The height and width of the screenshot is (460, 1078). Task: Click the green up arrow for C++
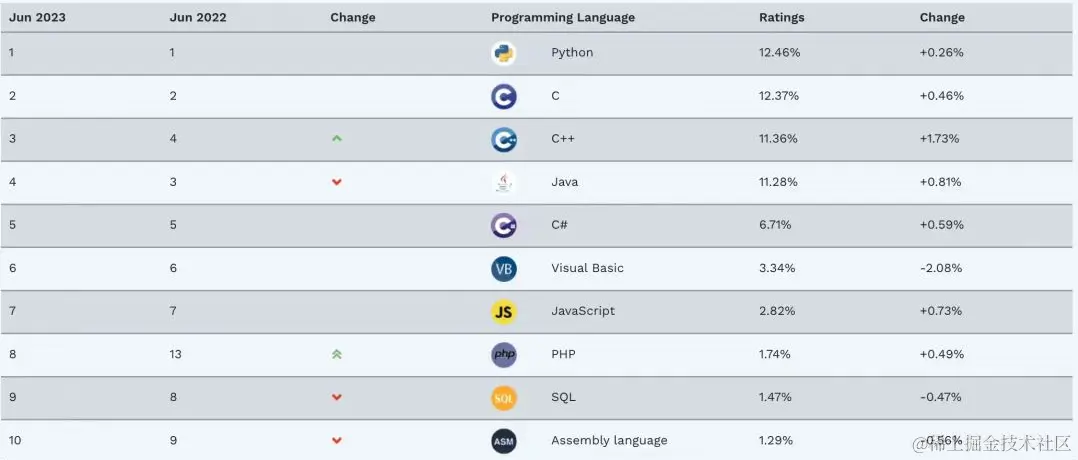tap(337, 139)
